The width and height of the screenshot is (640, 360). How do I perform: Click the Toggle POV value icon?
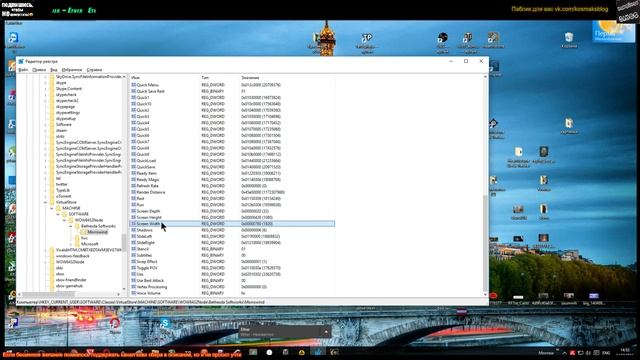pos(133,268)
